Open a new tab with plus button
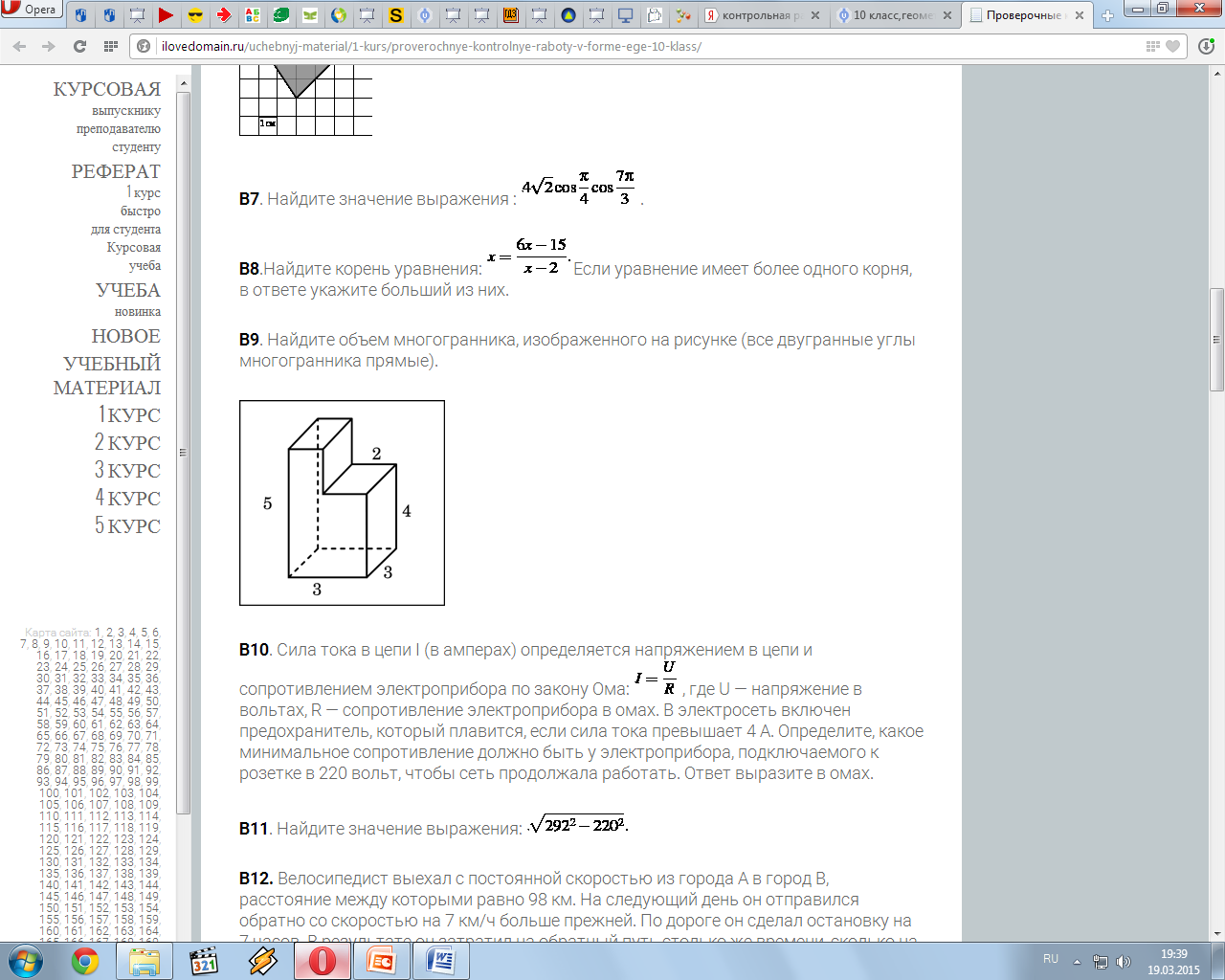 click(x=1108, y=15)
